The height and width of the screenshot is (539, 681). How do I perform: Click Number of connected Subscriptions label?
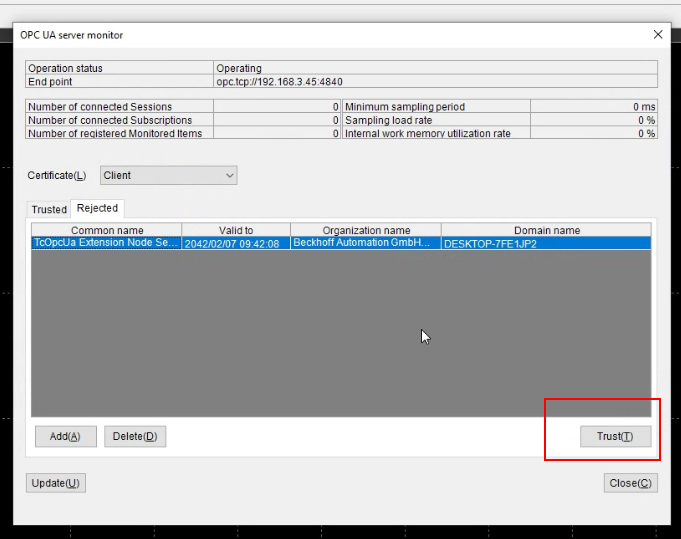[x=110, y=120]
